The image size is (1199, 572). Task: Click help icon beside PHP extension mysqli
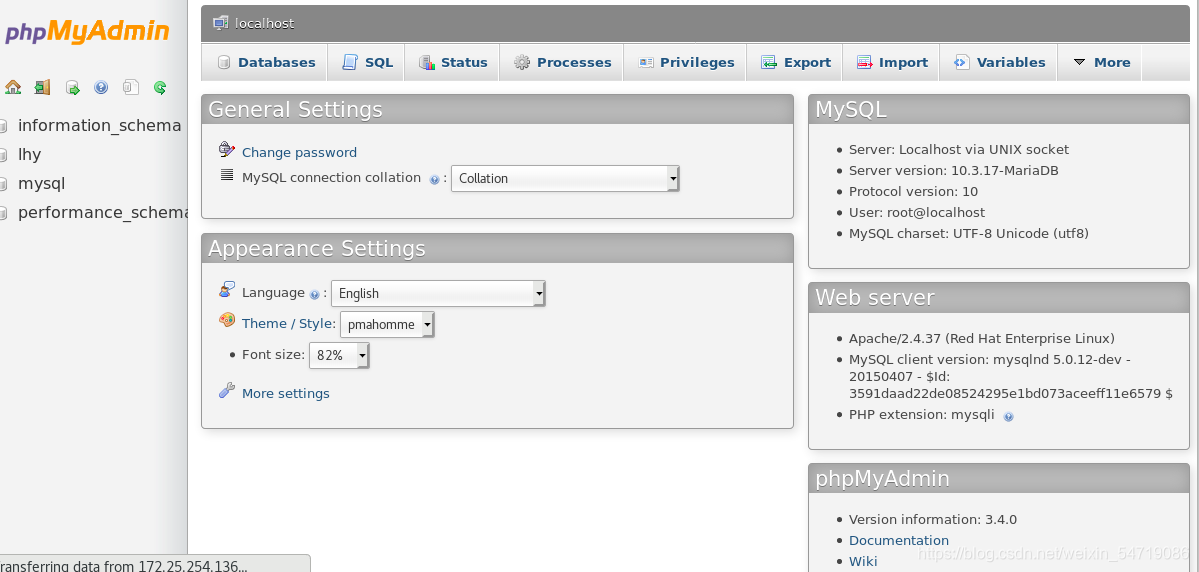click(1009, 417)
